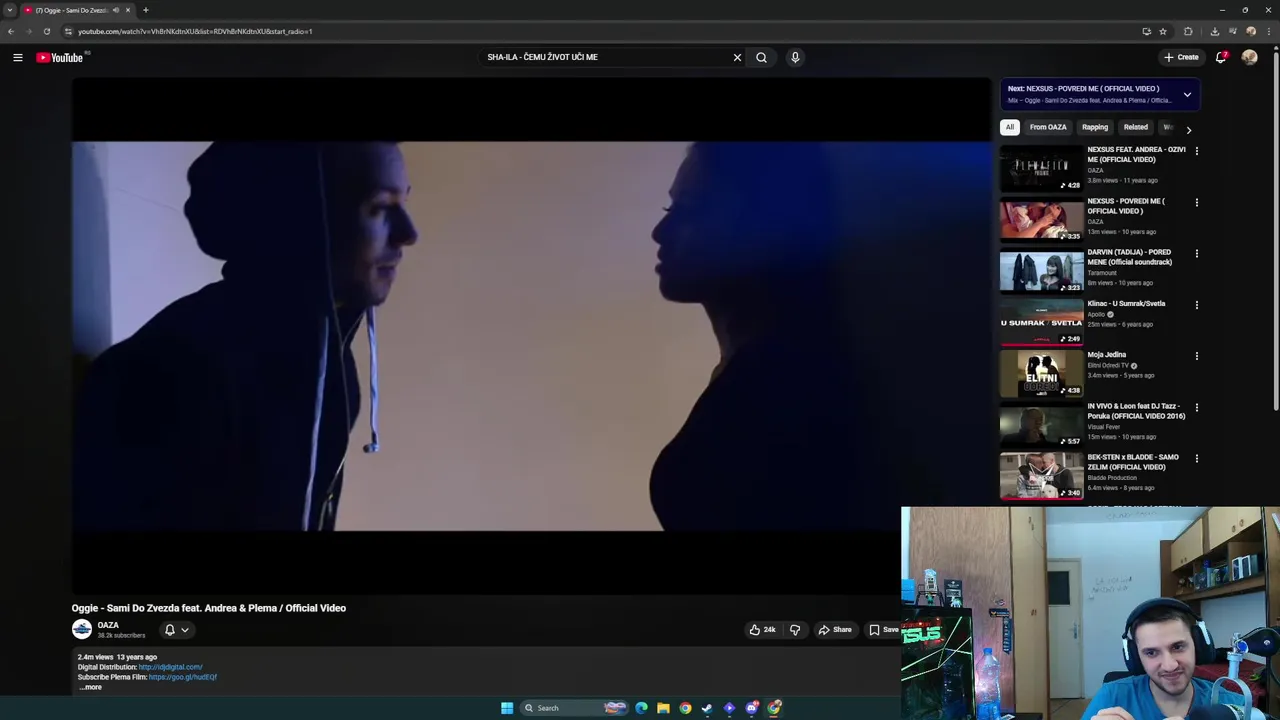Open the Moja Jedina video title

(x=1107, y=355)
